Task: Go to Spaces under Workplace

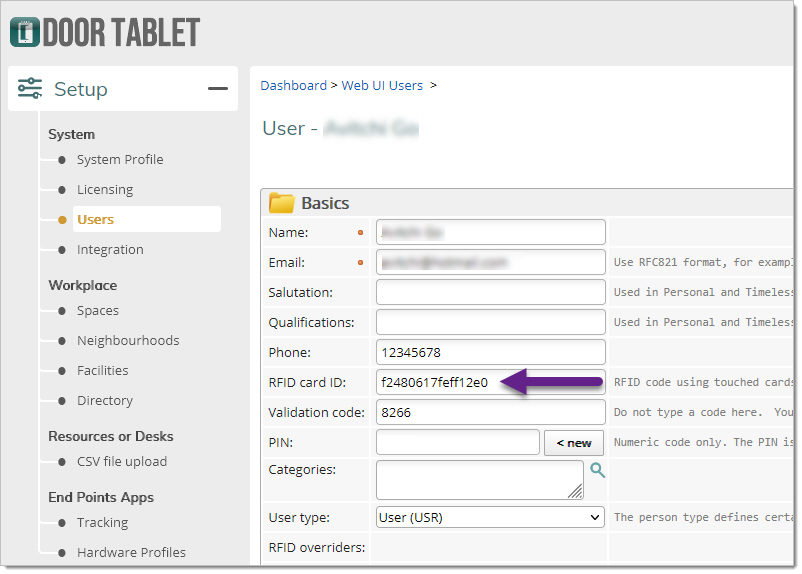Action: (97, 311)
